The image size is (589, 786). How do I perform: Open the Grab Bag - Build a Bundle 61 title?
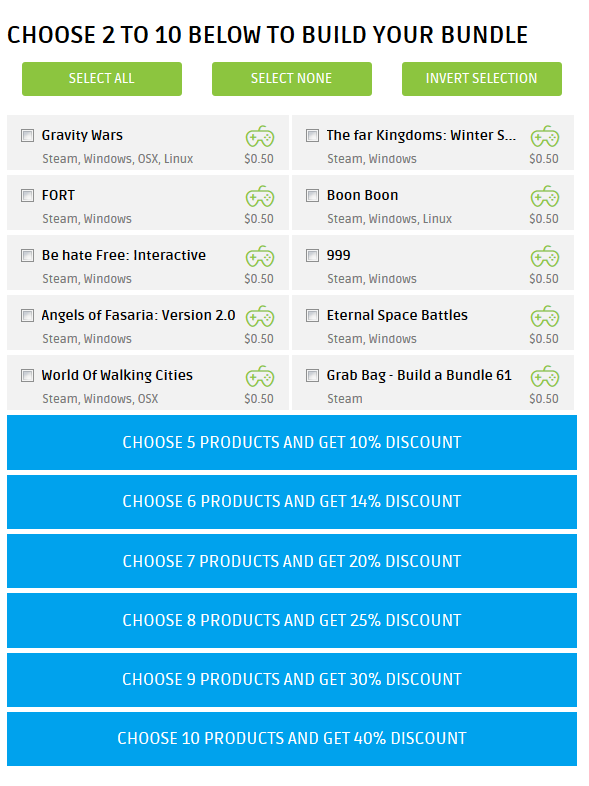pyautogui.click(x=419, y=375)
